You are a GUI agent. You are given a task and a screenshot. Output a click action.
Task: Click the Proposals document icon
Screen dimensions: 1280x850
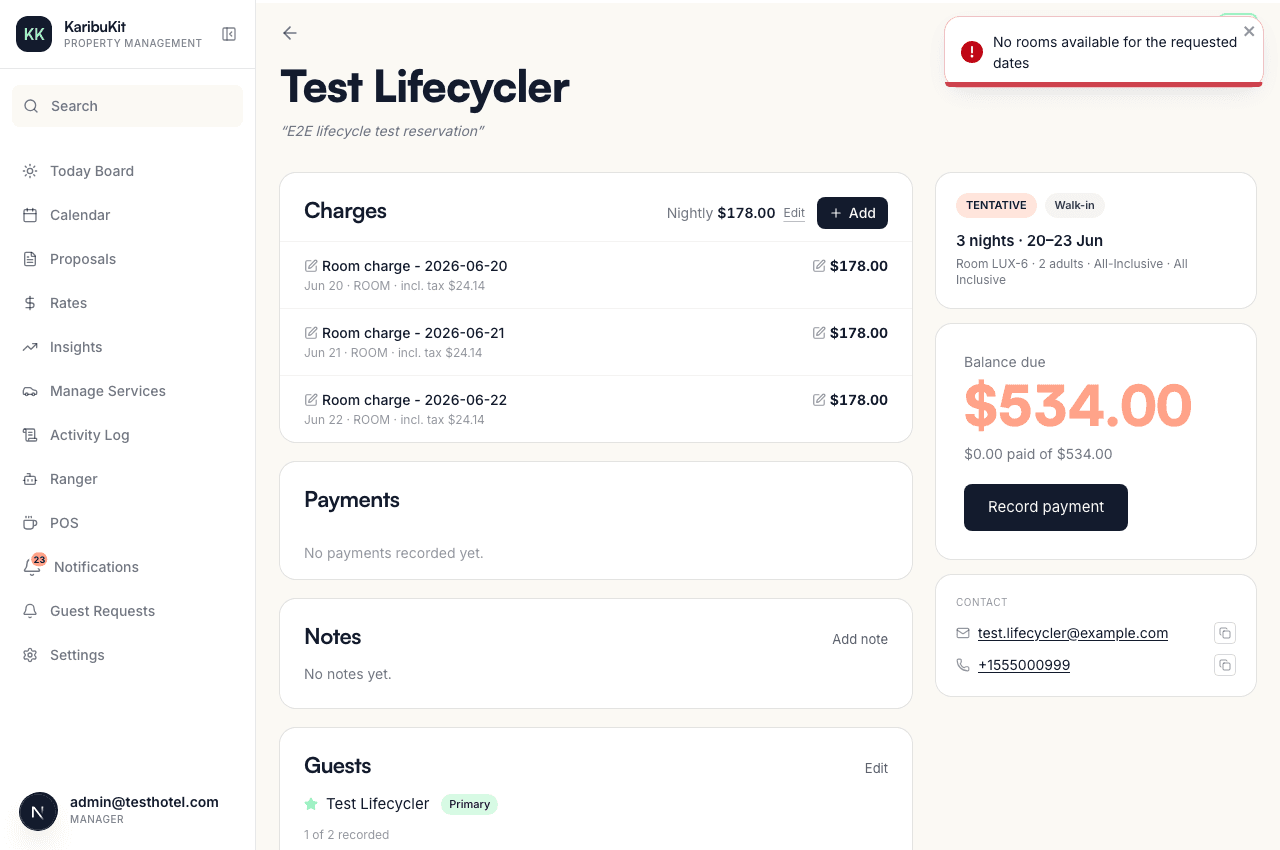[30, 259]
